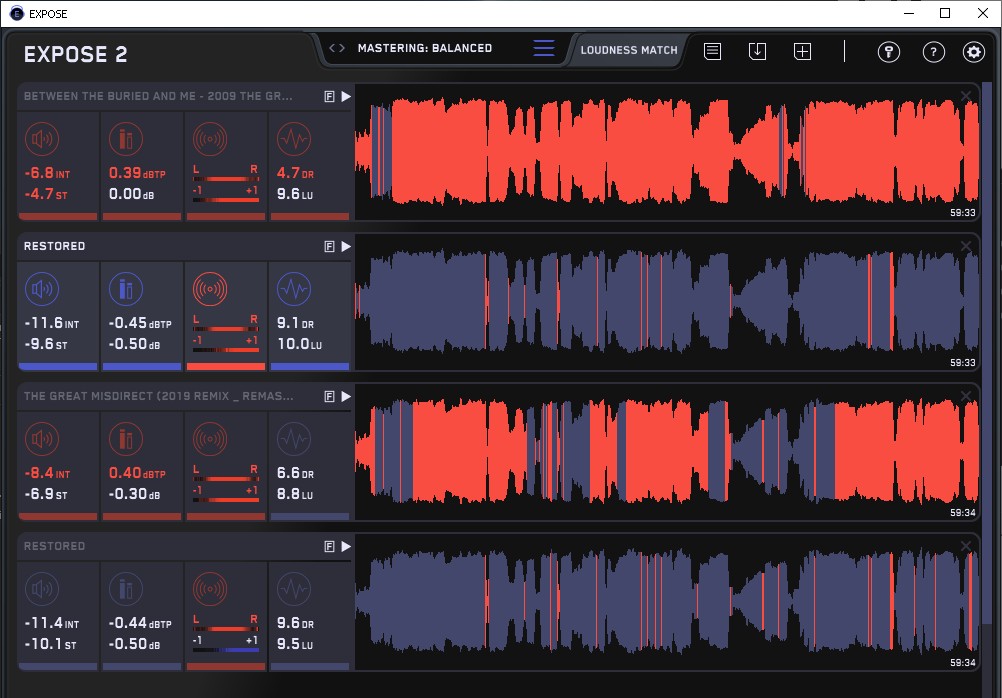The width and height of the screenshot is (1002, 698).
Task: Click peaks icon on first track
Action: point(126,139)
